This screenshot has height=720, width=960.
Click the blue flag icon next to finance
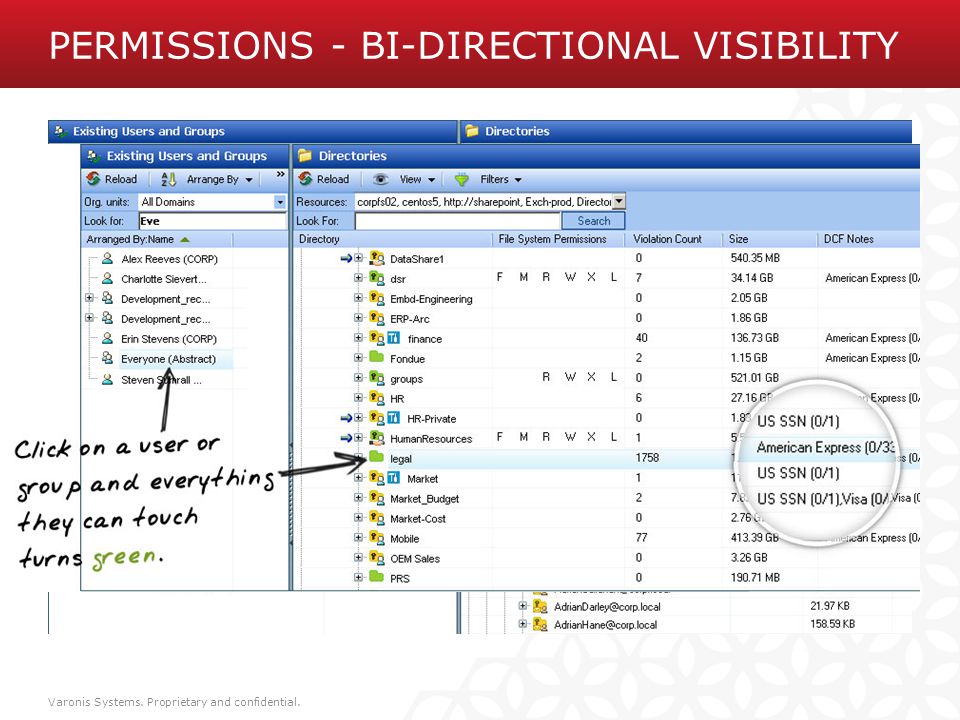pos(394,338)
